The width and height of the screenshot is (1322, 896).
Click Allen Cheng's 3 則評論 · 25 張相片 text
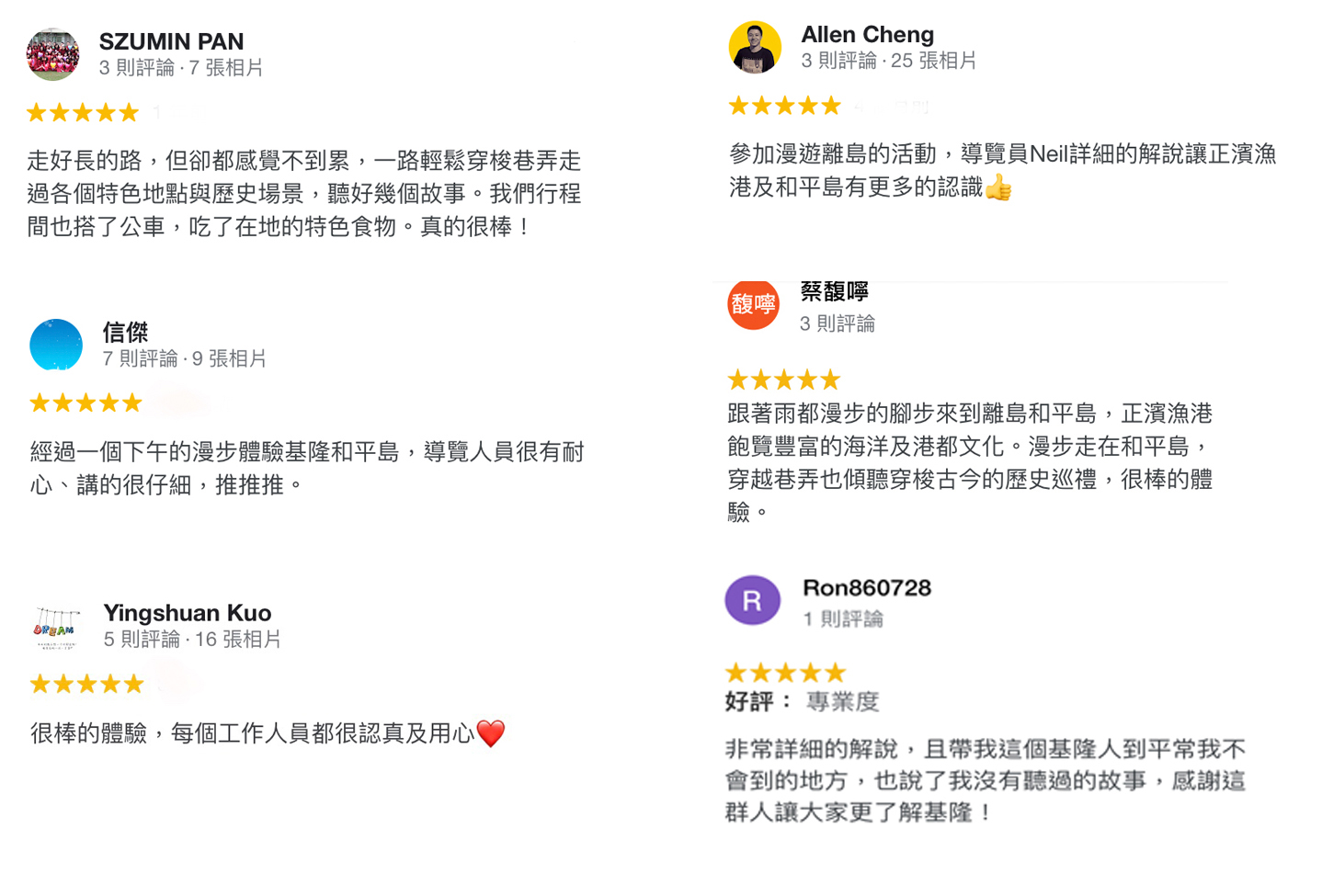(888, 61)
